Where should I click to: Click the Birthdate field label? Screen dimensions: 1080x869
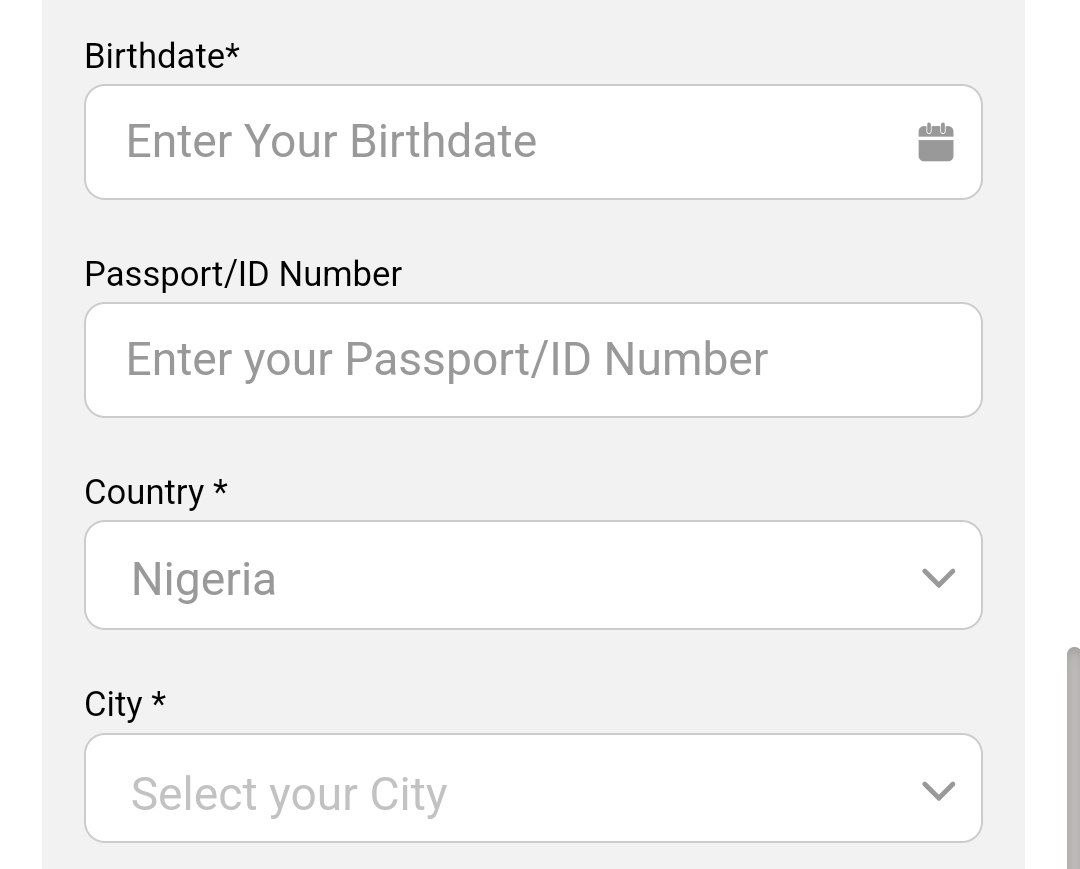point(154,56)
